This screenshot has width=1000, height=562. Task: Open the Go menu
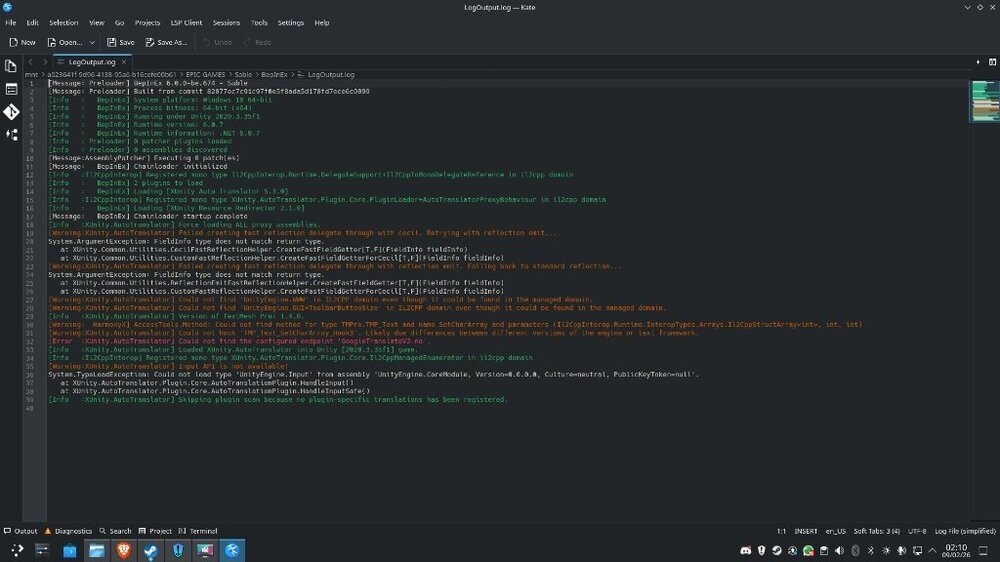pyautogui.click(x=119, y=22)
